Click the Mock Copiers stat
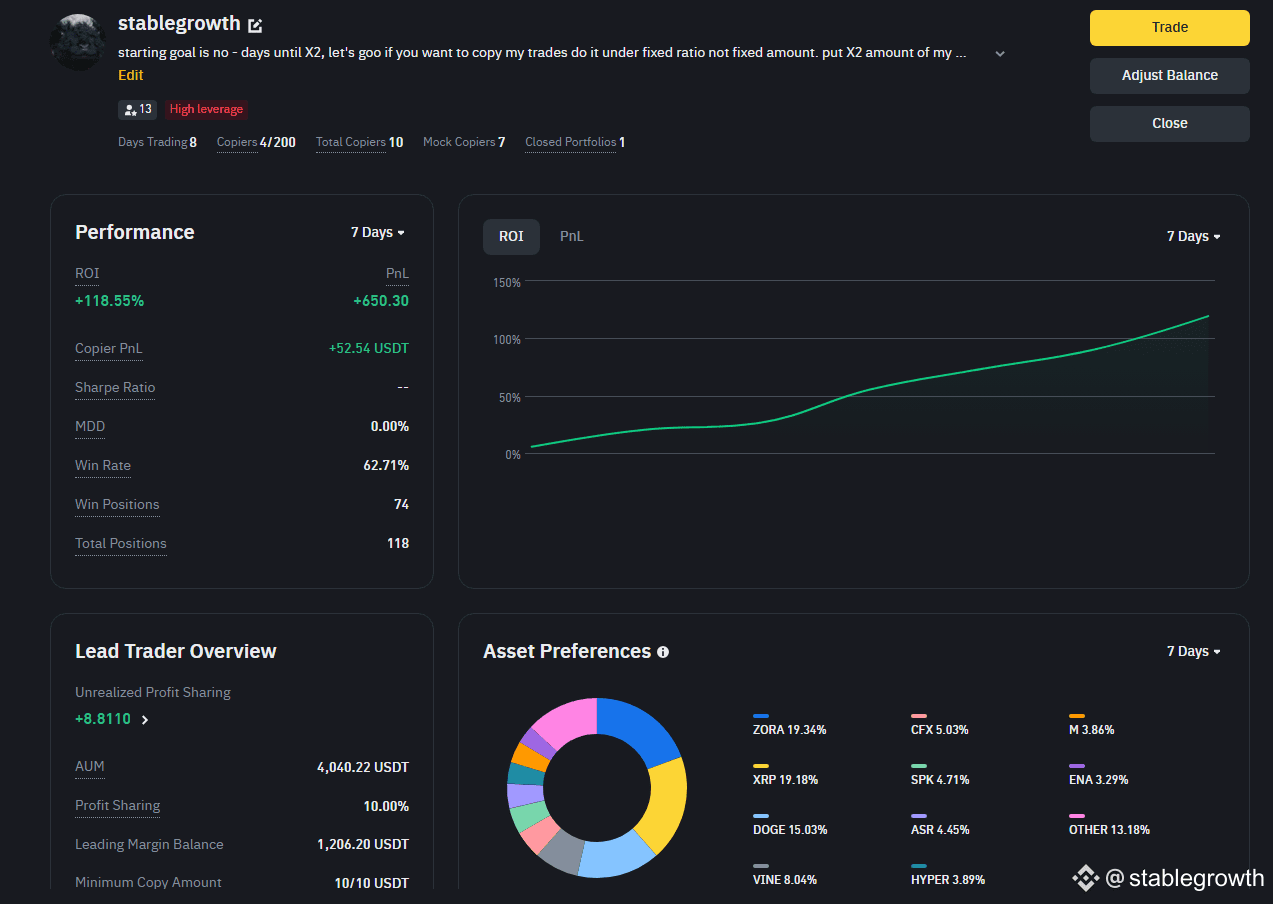 pos(464,142)
